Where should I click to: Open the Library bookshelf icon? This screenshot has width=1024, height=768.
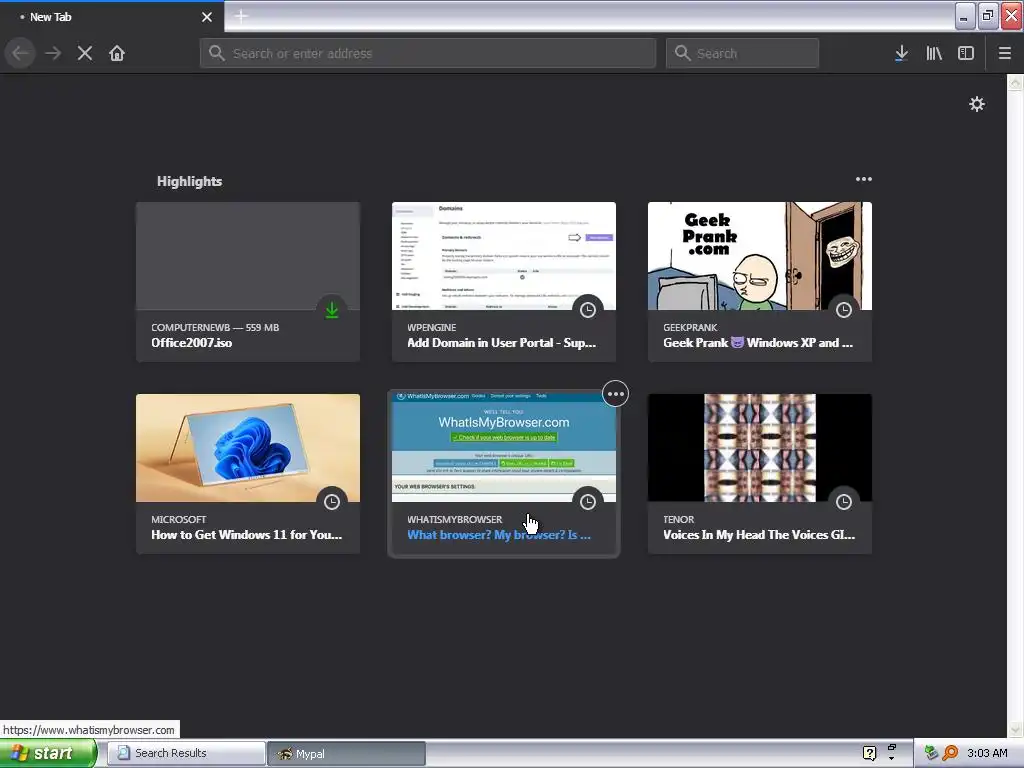click(934, 54)
